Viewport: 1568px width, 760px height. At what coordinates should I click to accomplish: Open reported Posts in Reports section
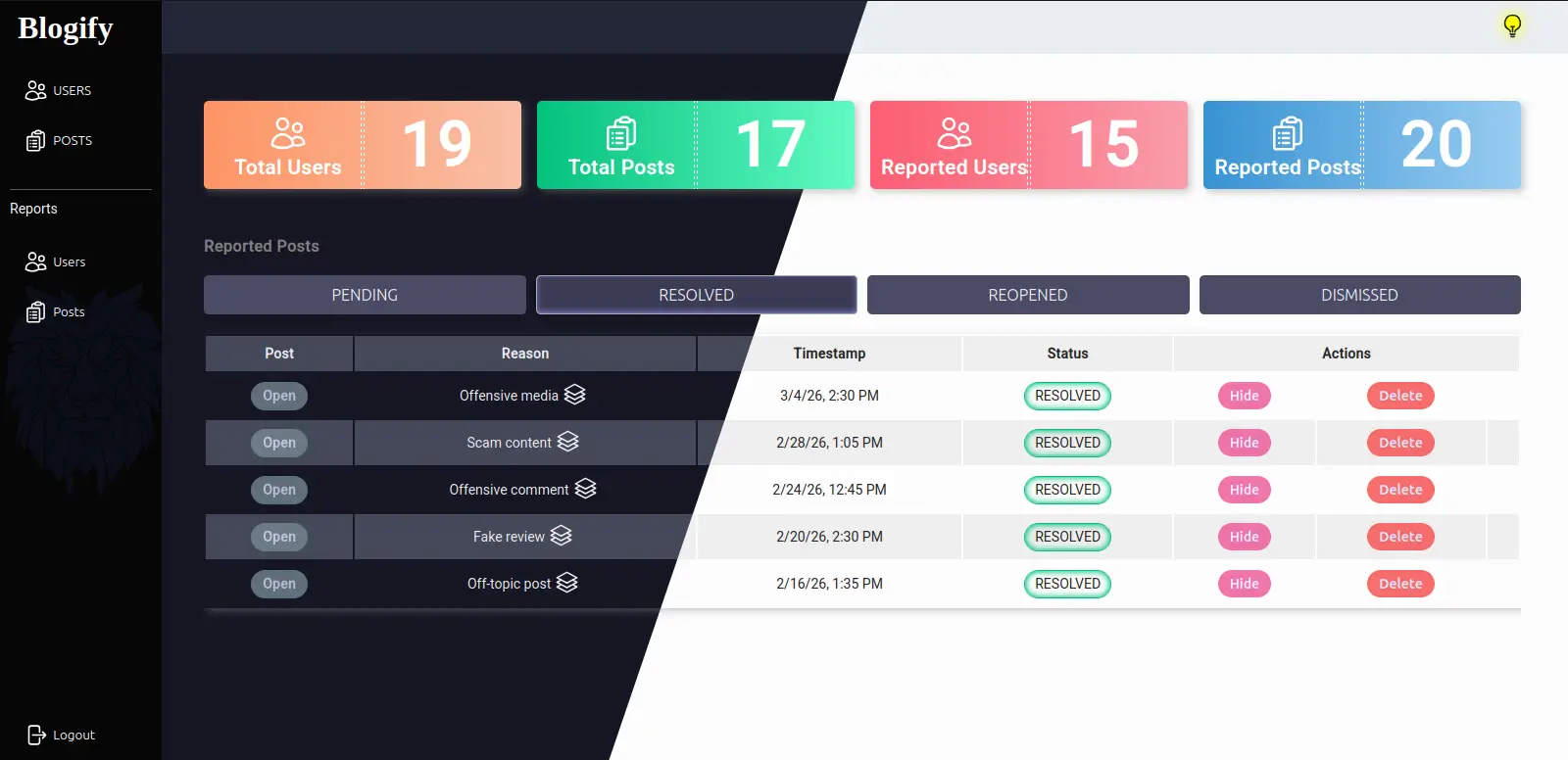56,311
